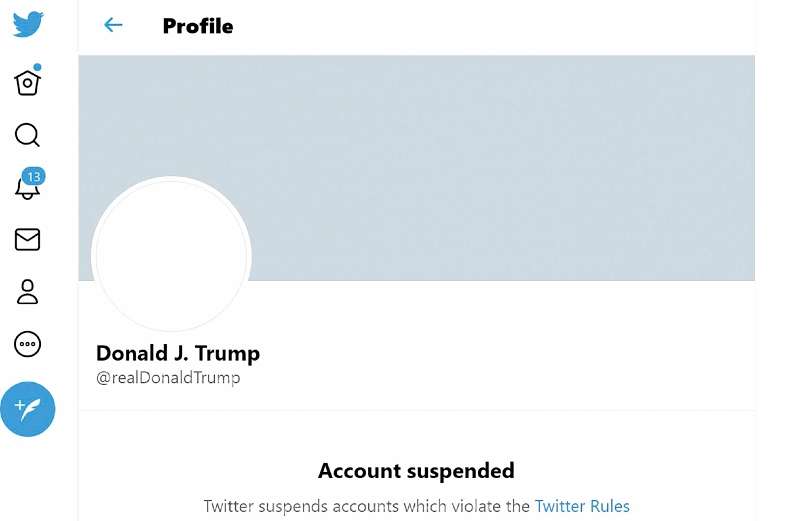The width and height of the screenshot is (800, 521).
Task: Click the @realDonaldTrump handle
Action: (x=168, y=378)
